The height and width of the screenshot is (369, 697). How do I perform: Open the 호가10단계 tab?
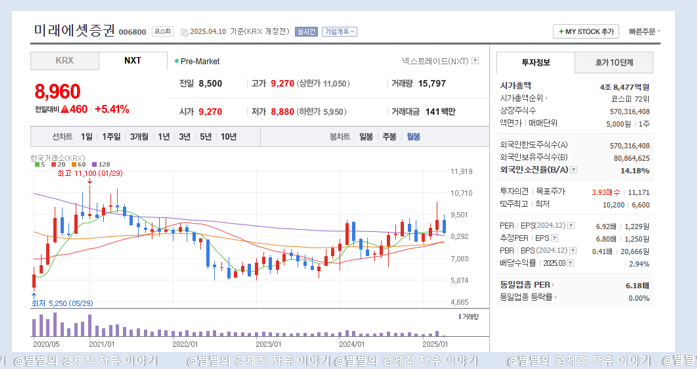[614, 63]
